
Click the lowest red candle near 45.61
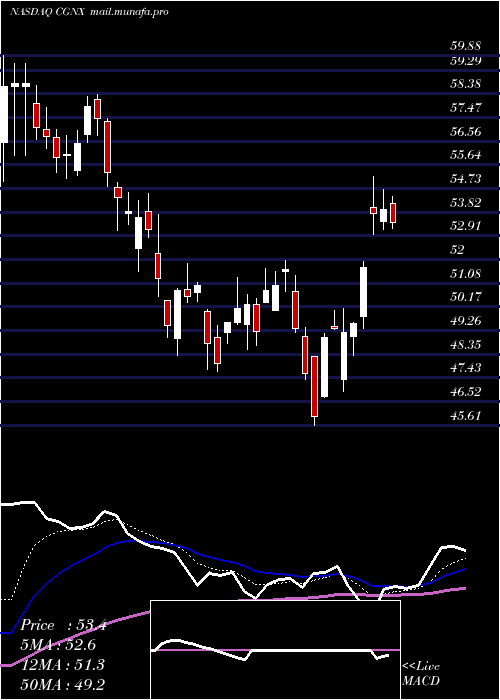tap(315, 386)
